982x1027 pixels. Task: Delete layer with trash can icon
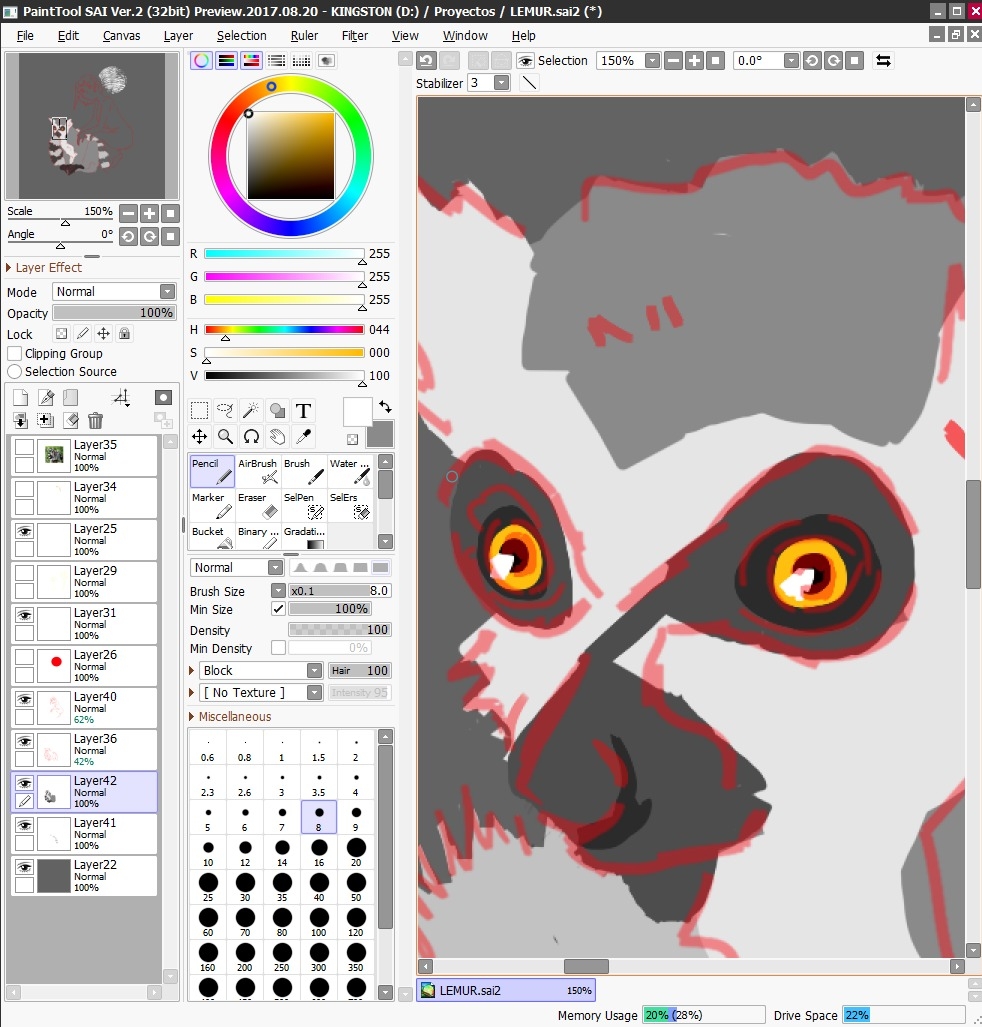click(95, 421)
